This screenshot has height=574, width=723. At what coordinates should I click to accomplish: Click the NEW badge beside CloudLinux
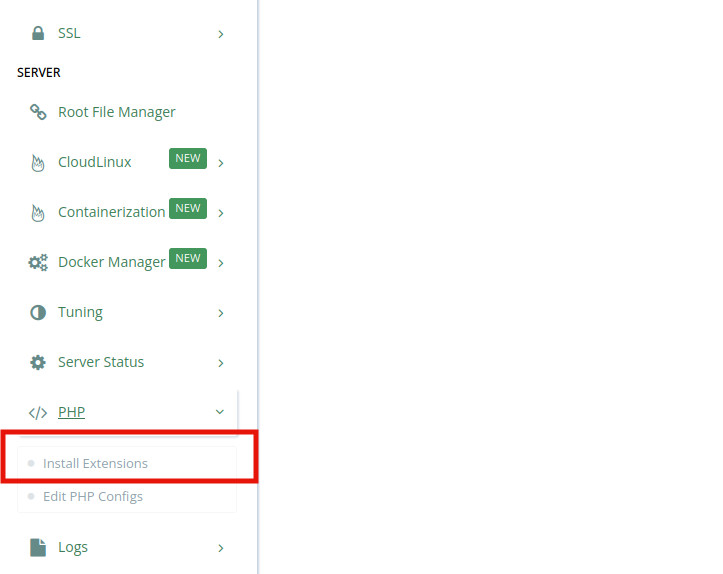tap(188, 158)
